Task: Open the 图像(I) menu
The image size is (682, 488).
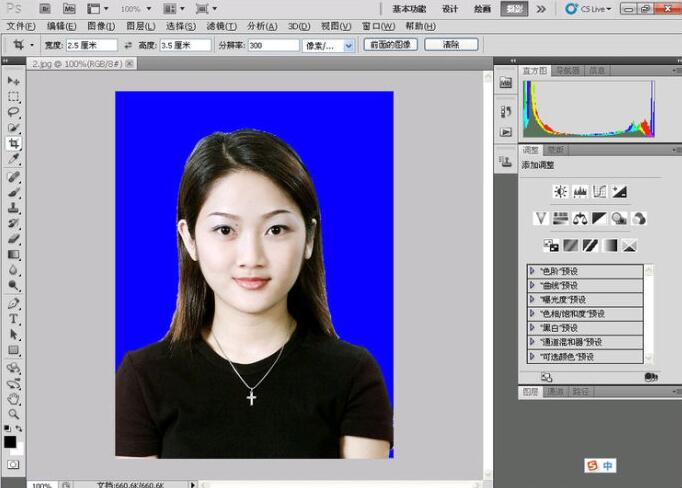Action: [100, 26]
